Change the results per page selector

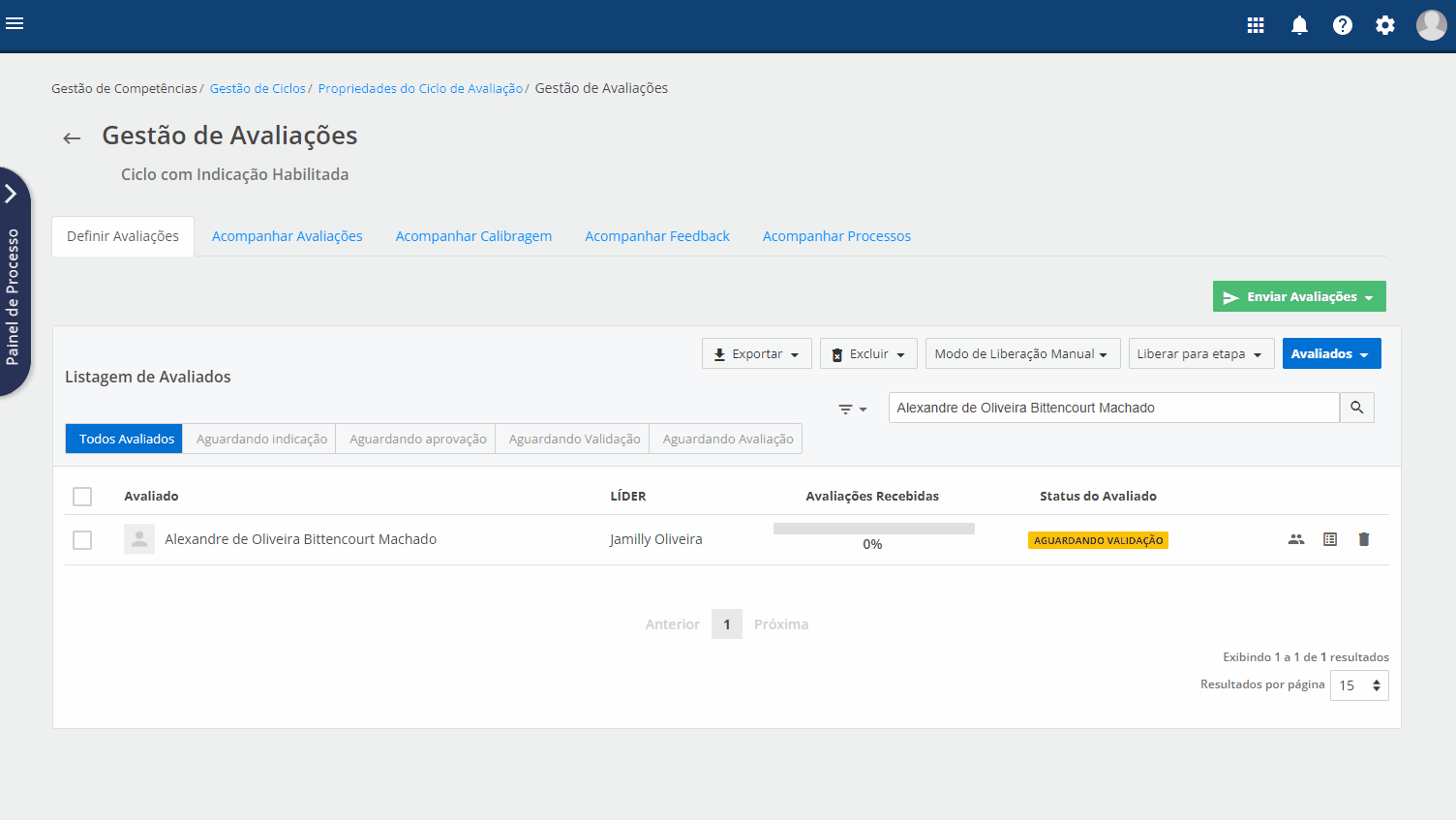click(1359, 685)
